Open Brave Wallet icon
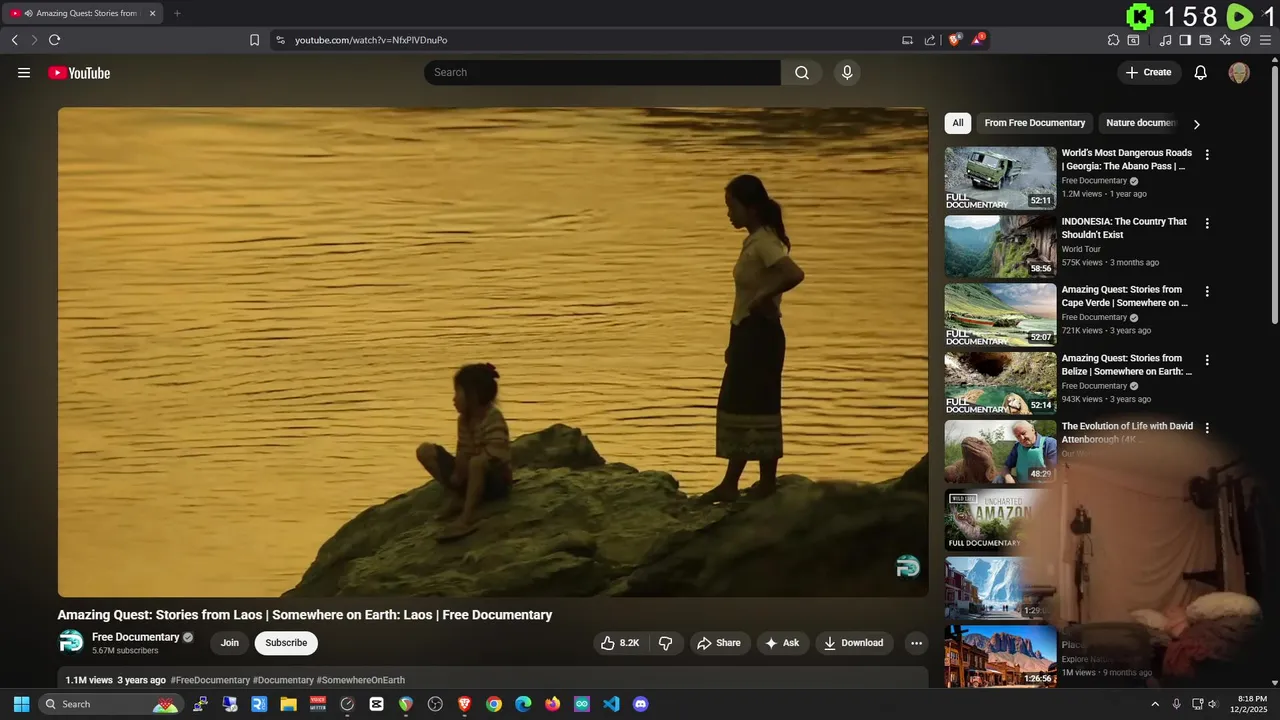This screenshot has width=1280, height=720. point(1205,40)
